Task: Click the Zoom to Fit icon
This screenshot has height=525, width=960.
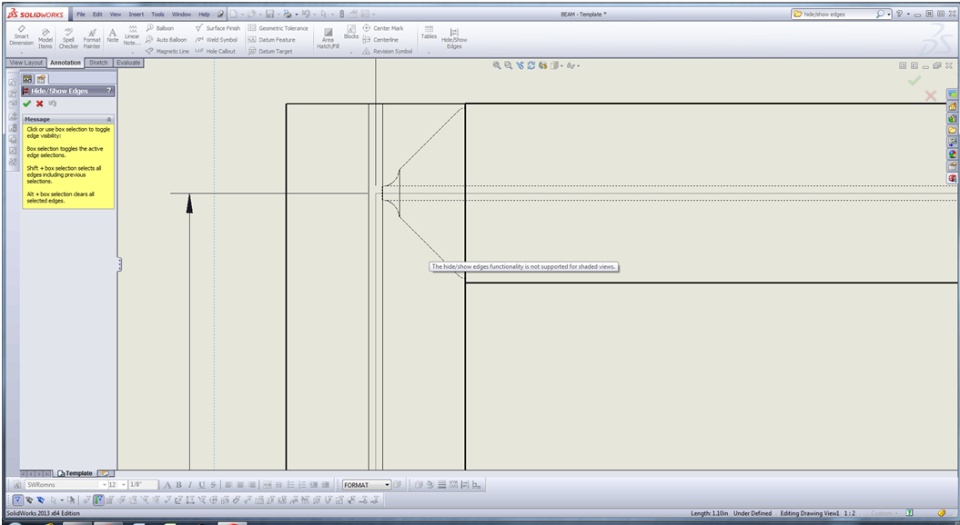Action: tap(497, 65)
